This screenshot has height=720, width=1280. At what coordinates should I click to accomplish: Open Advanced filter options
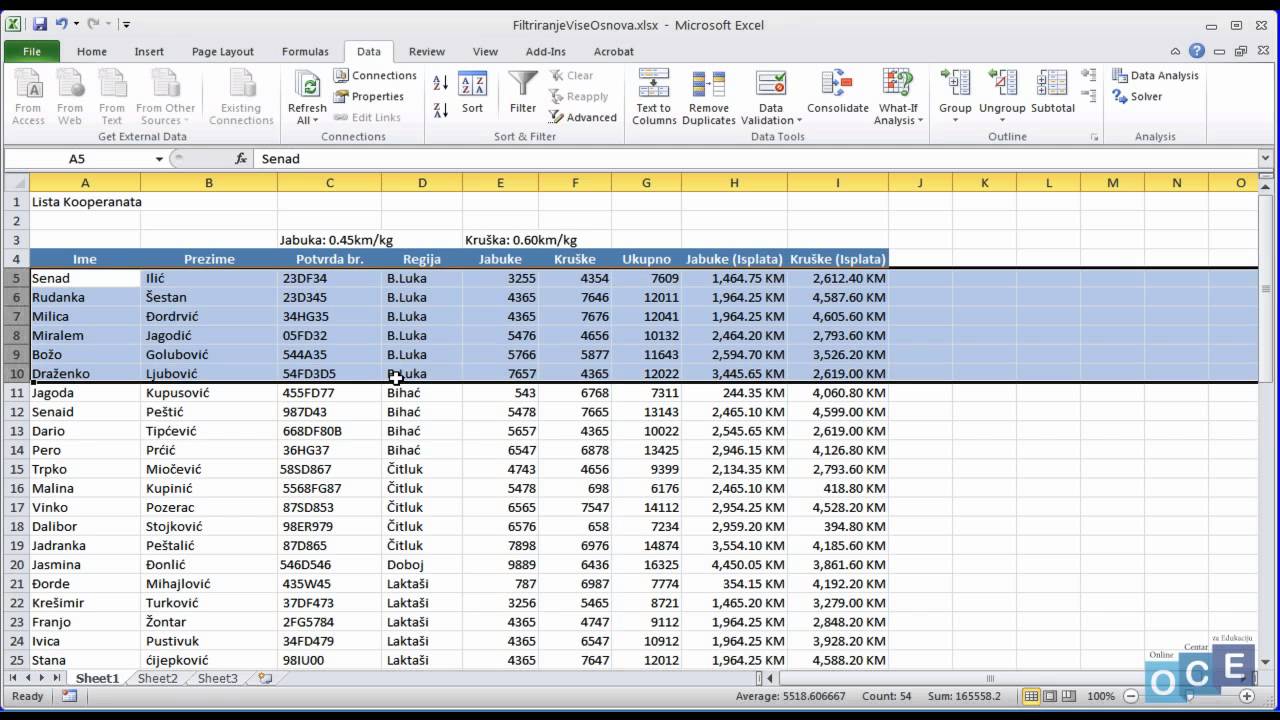point(583,117)
